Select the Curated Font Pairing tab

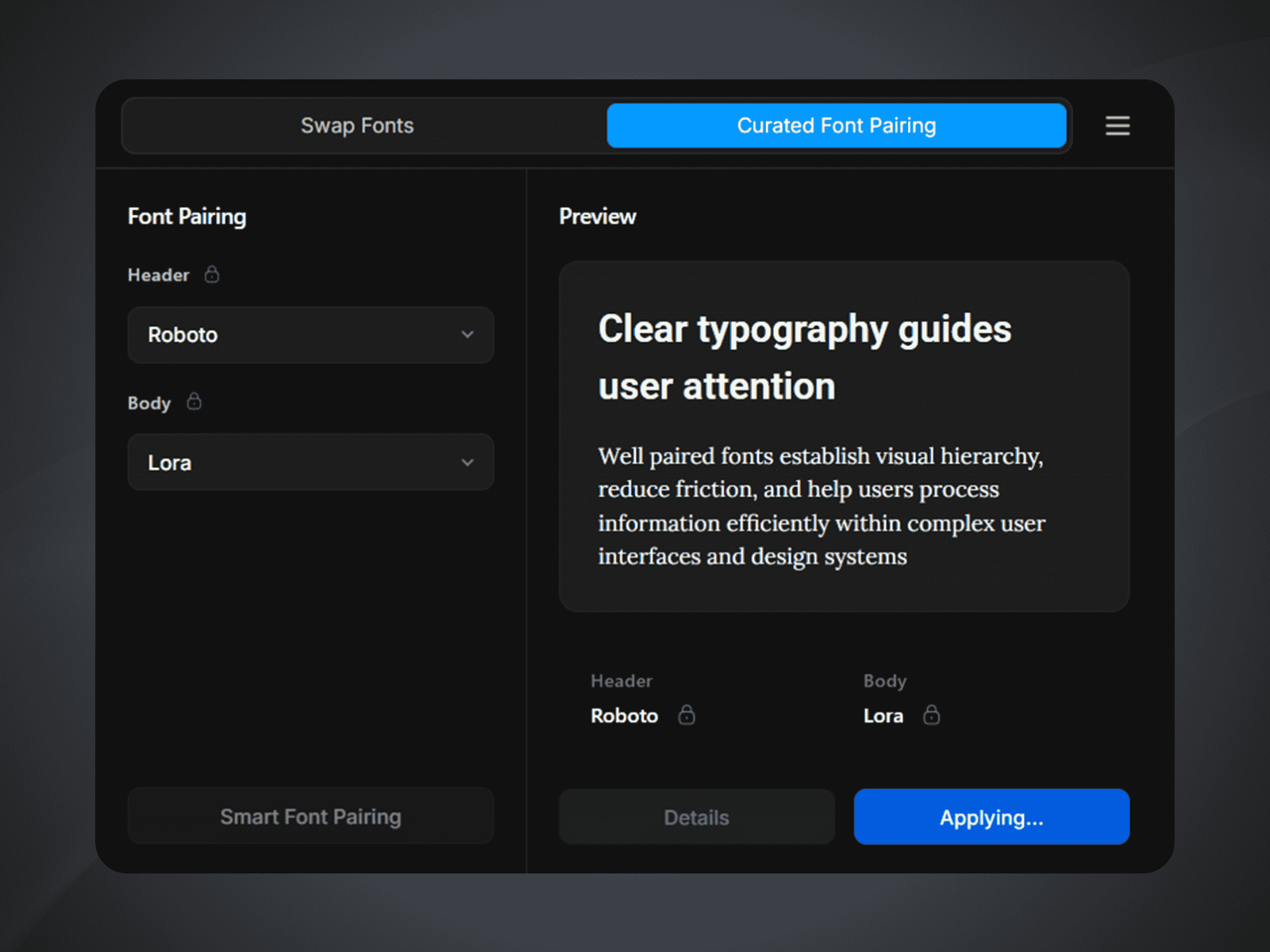click(837, 125)
